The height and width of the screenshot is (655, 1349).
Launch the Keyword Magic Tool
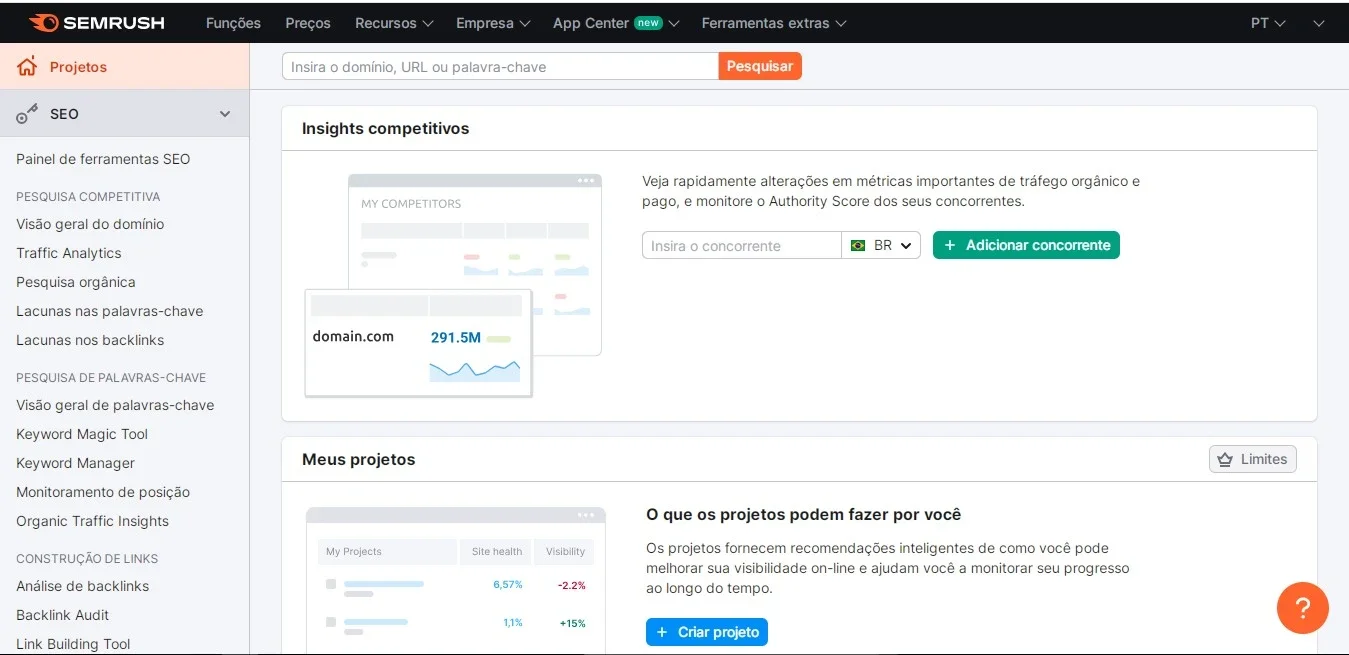coord(82,434)
